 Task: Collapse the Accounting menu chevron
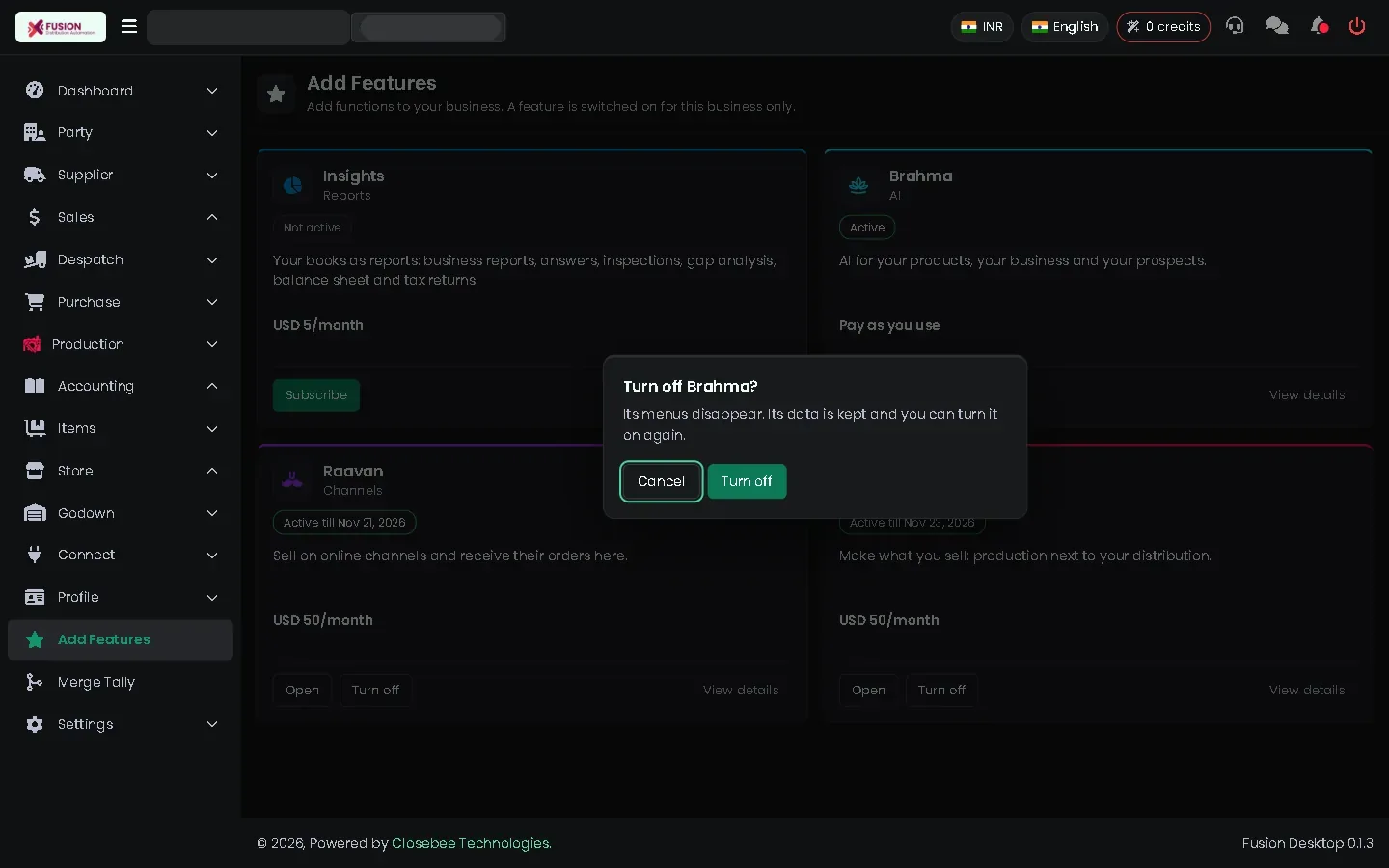click(212, 386)
